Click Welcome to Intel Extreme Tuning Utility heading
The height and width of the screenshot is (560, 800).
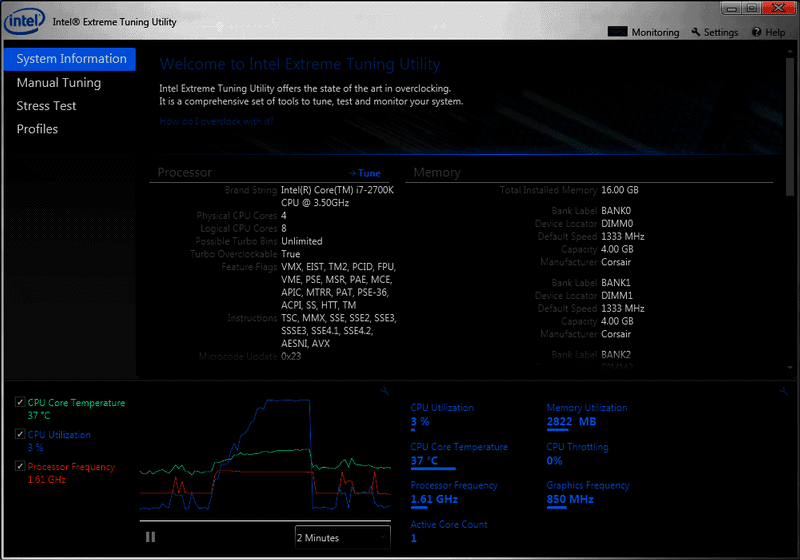click(300, 64)
